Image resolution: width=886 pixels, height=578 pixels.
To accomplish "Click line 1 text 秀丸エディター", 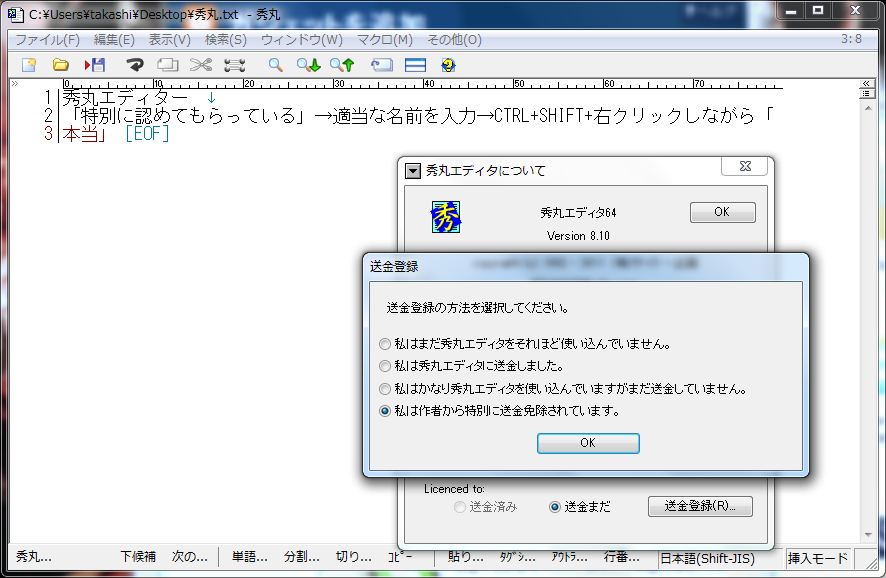I will (x=124, y=98).
